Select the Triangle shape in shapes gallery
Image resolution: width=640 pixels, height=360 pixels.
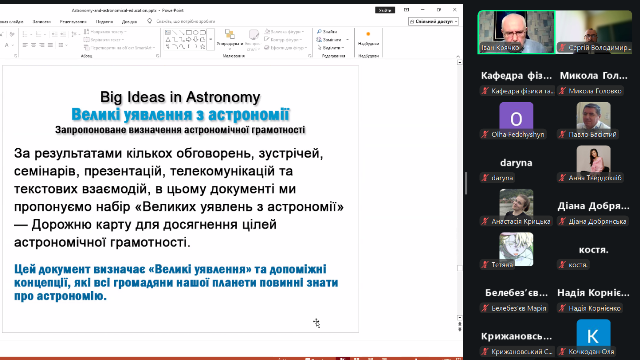[168, 40]
